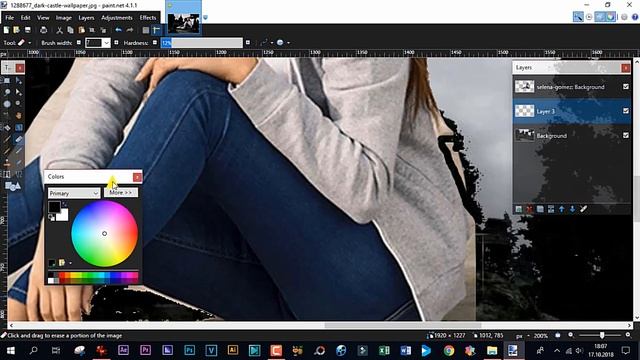Click the Cut scissors icon
This screenshot has width=640, height=360.
coord(59,30)
